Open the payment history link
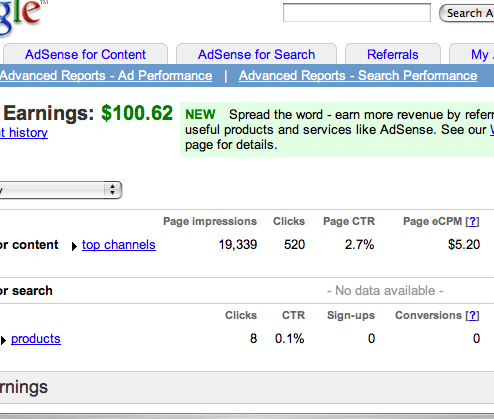The width and height of the screenshot is (494, 419). 24,133
